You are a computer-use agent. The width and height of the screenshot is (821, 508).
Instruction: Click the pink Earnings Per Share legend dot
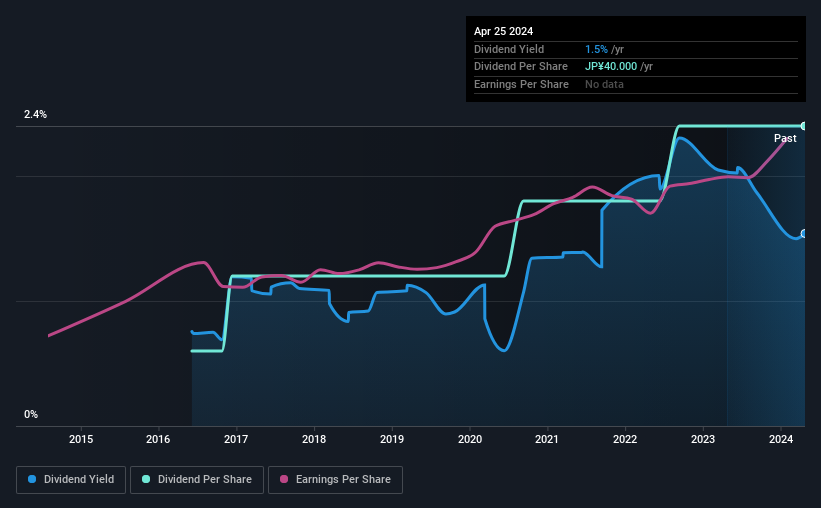pyautogui.click(x=284, y=479)
